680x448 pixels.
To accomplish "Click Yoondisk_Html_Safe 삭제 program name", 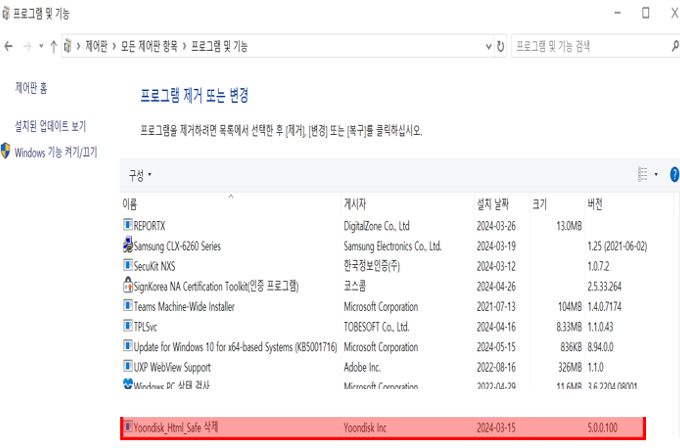I will pyautogui.click(x=176, y=428).
